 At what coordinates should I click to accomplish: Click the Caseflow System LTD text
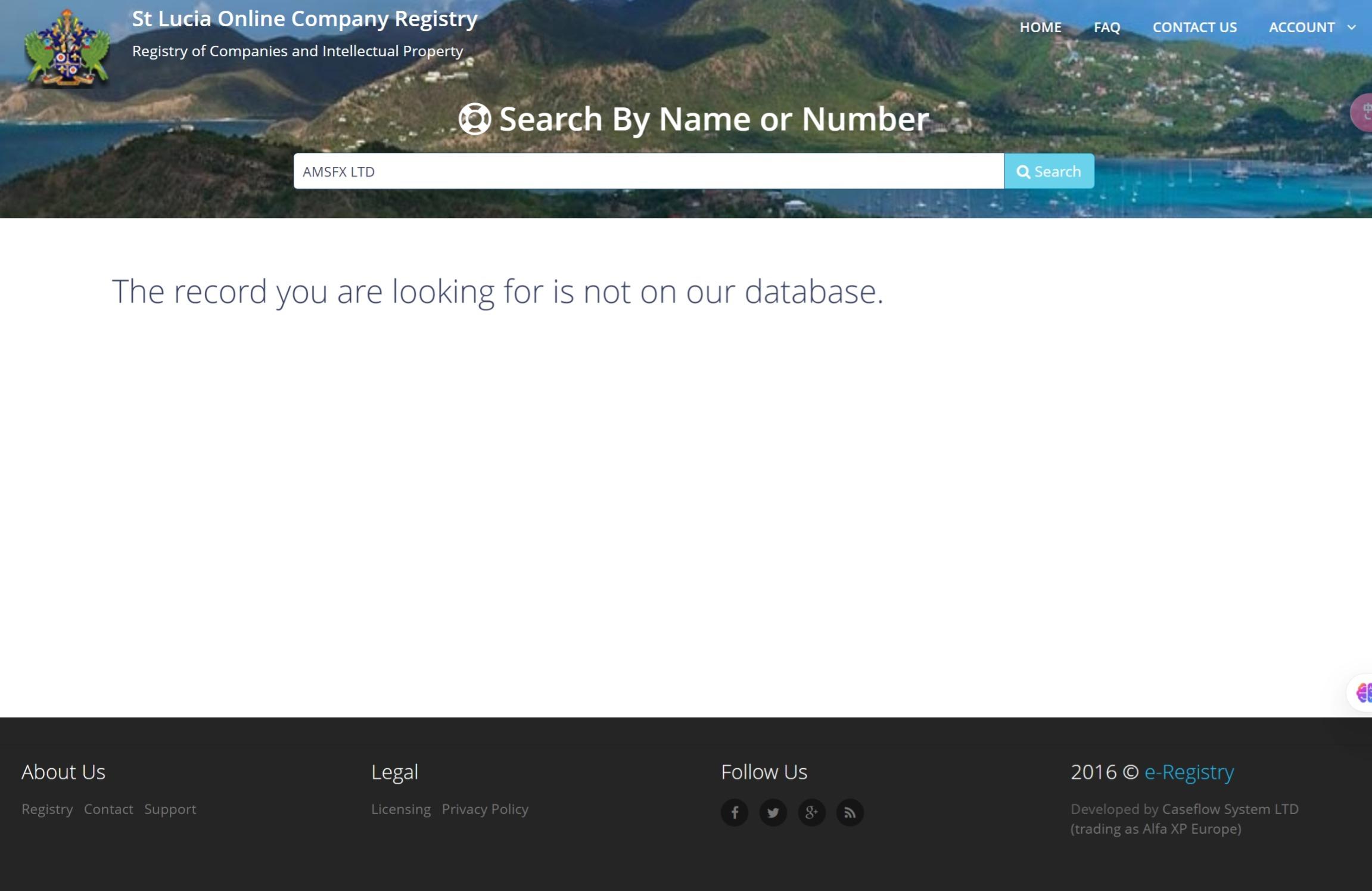(x=1230, y=809)
